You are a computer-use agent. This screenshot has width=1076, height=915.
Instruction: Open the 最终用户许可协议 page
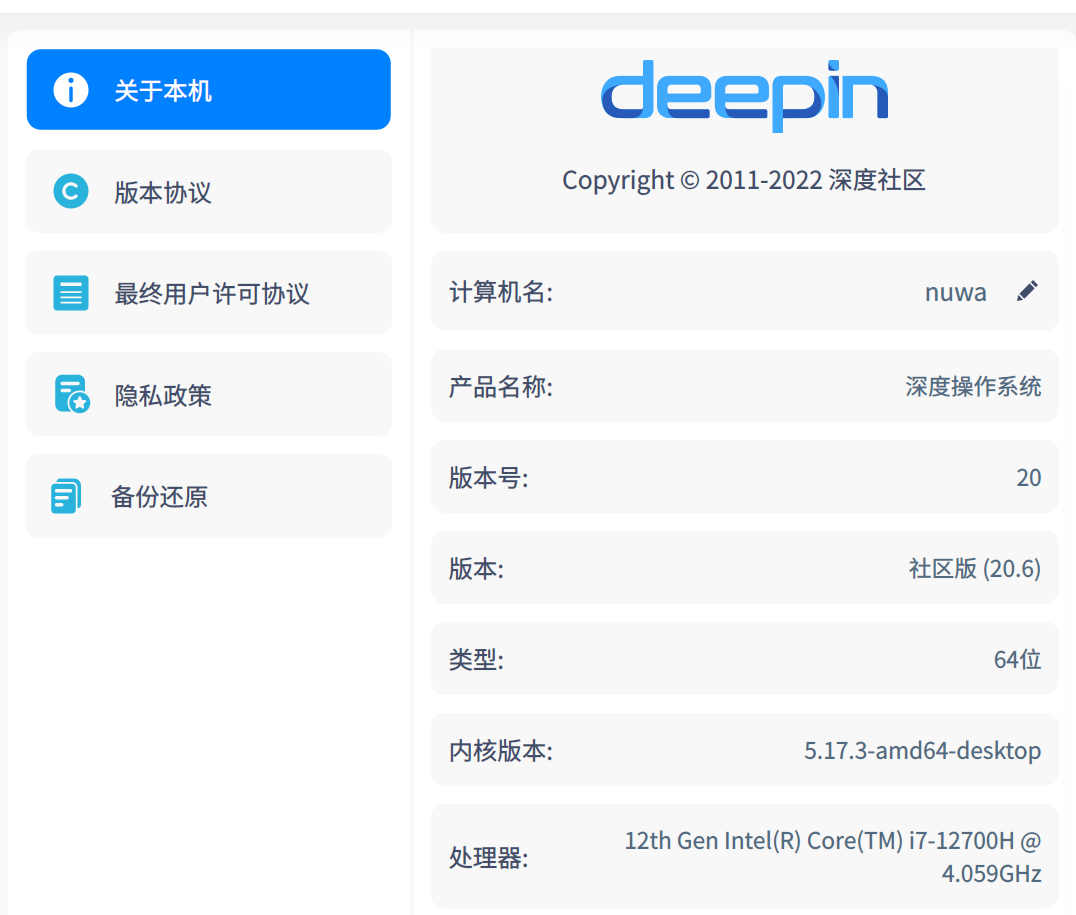click(208, 292)
